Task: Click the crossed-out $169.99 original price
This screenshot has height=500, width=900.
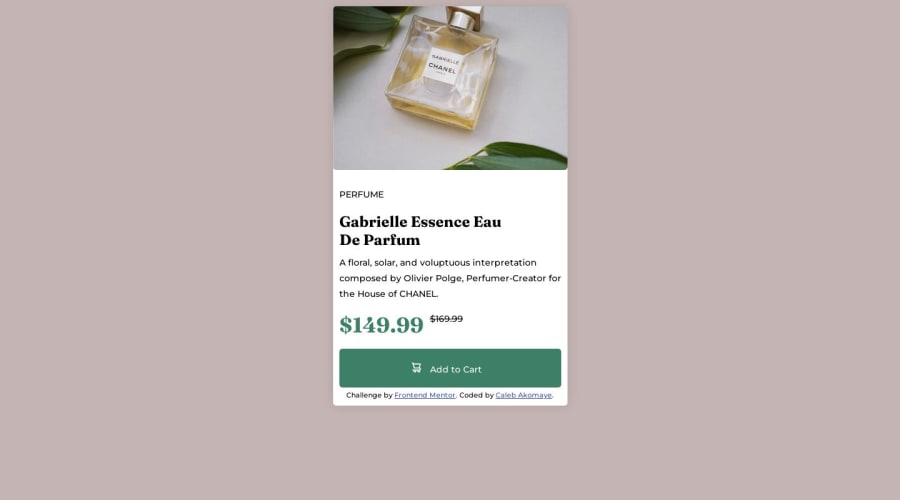Action: click(x=446, y=319)
